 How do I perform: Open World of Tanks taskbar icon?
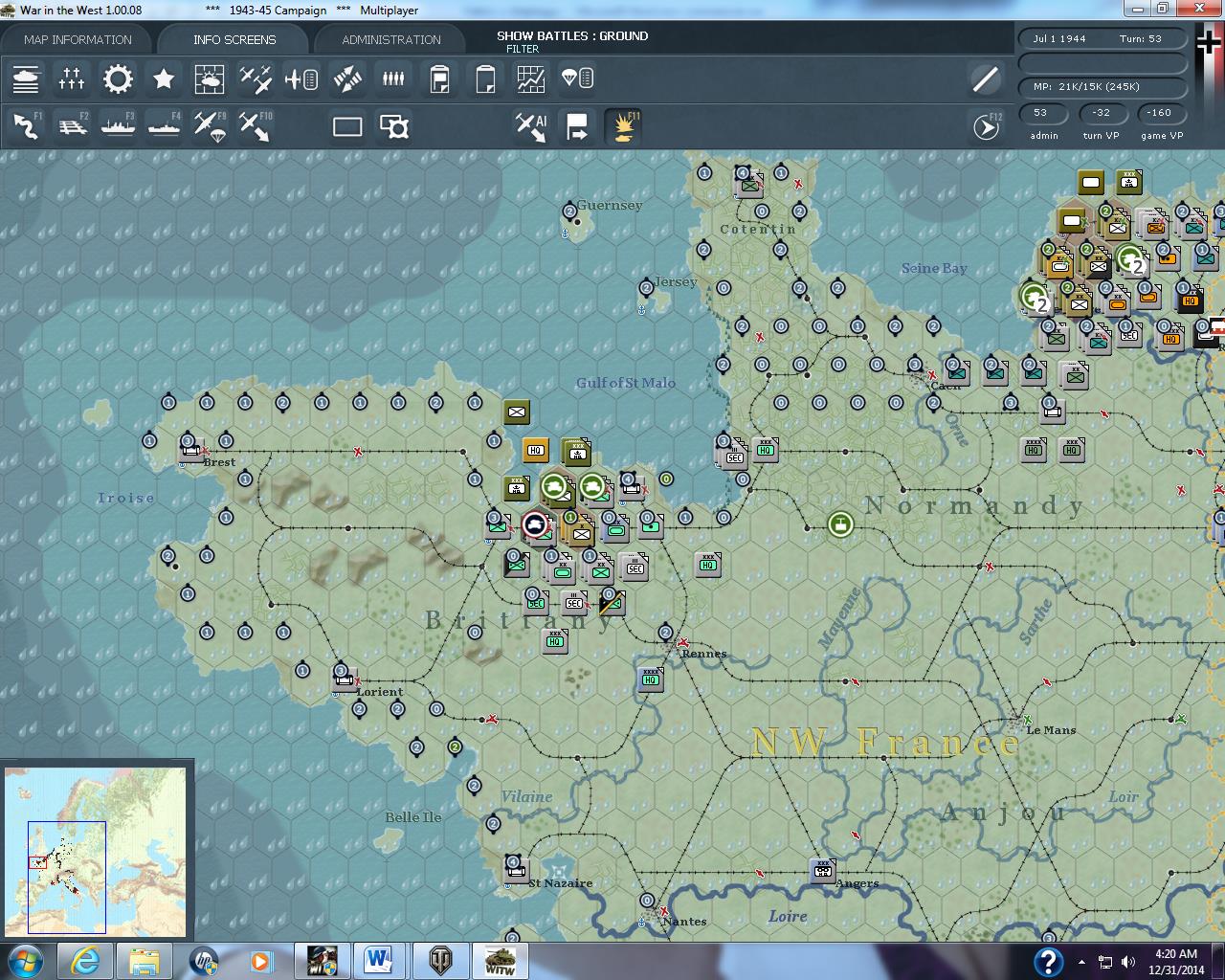439,961
